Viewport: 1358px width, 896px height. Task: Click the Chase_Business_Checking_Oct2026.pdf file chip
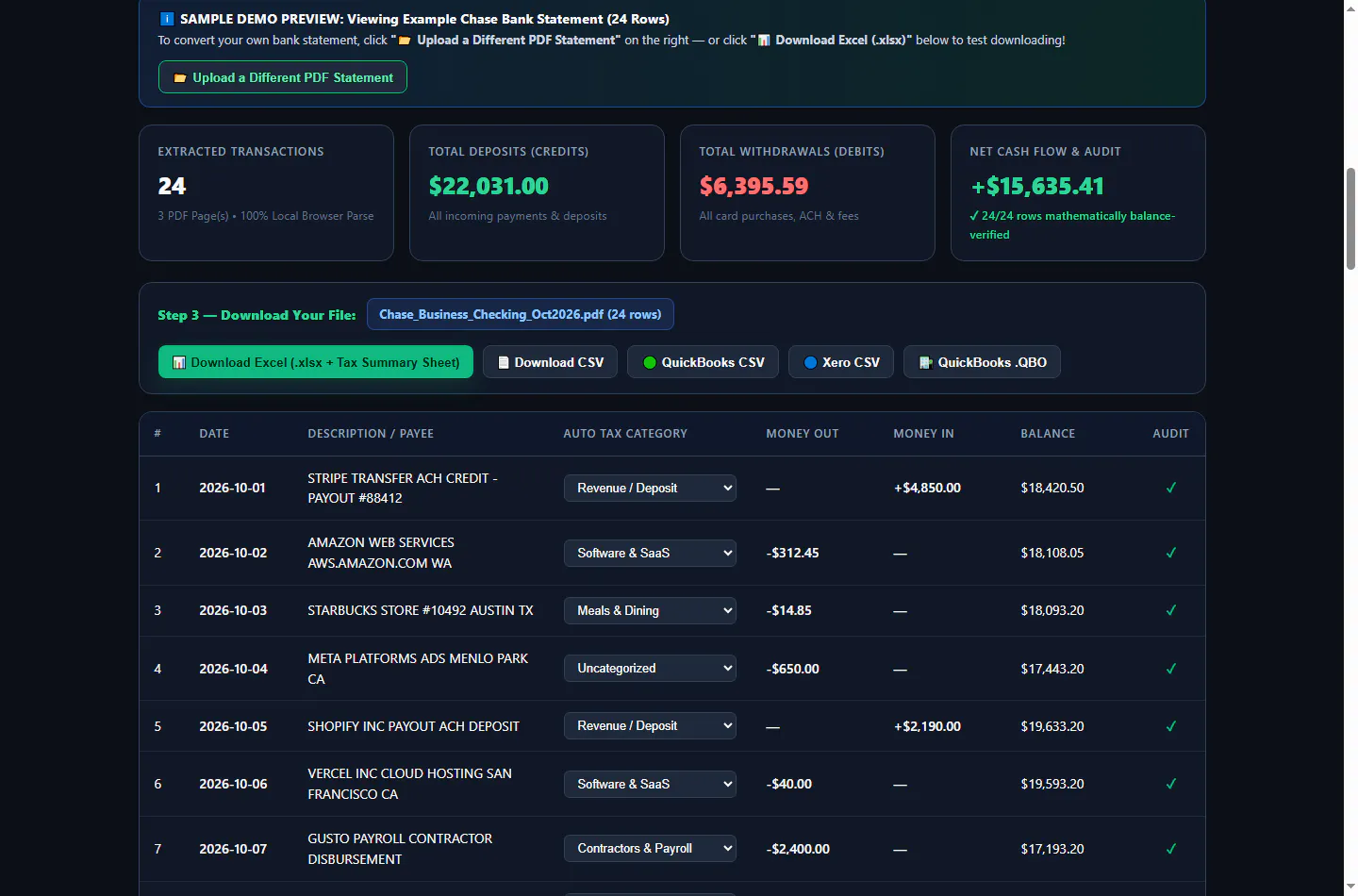click(521, 314)
